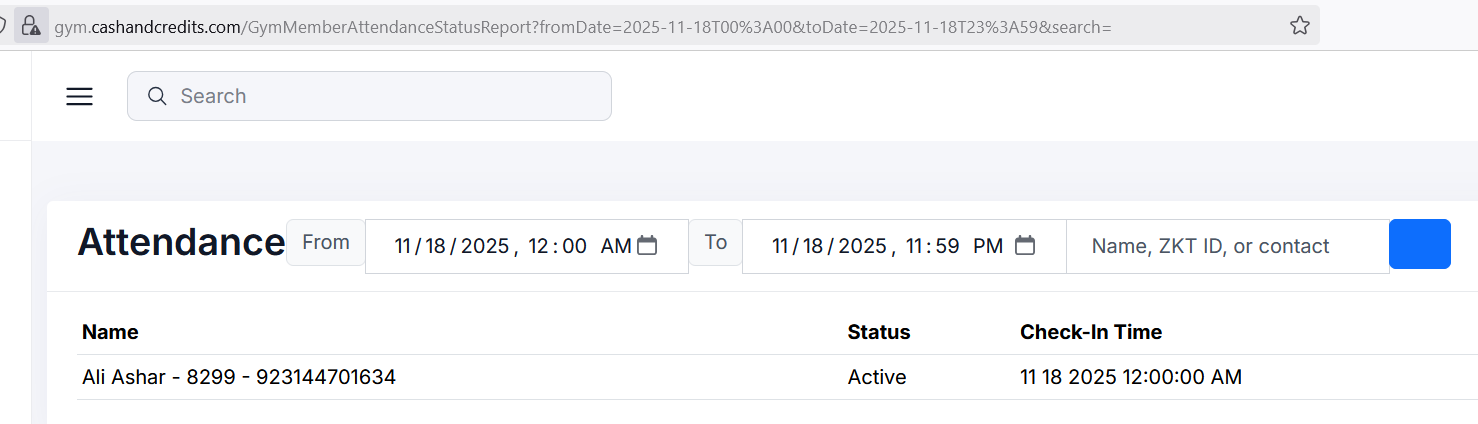Click the Name column header
Image resolution: width=1478 pixels, height=424 pixels.
tap(110, 332)
